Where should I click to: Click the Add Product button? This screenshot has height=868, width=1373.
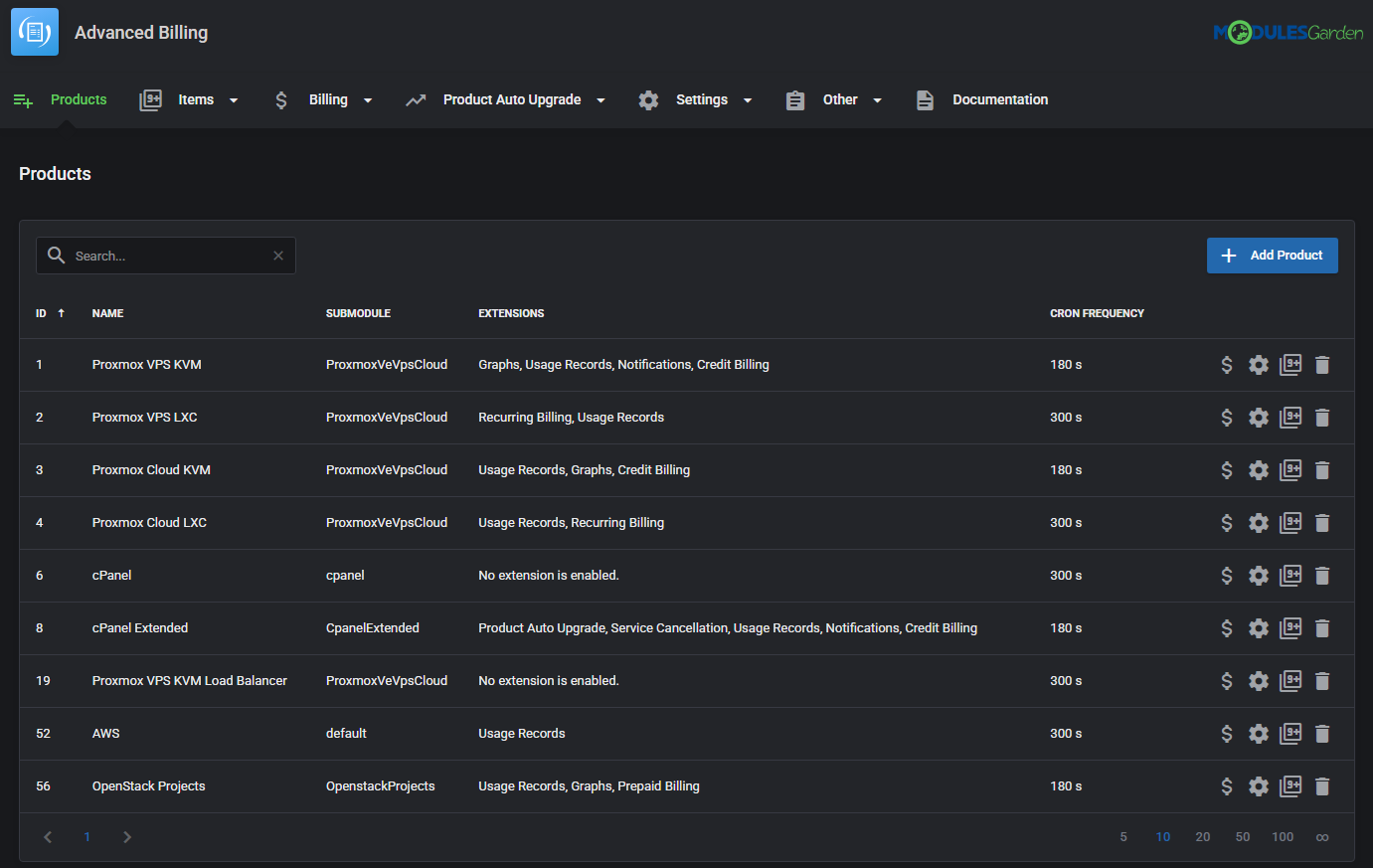(x=1273, y=256)
